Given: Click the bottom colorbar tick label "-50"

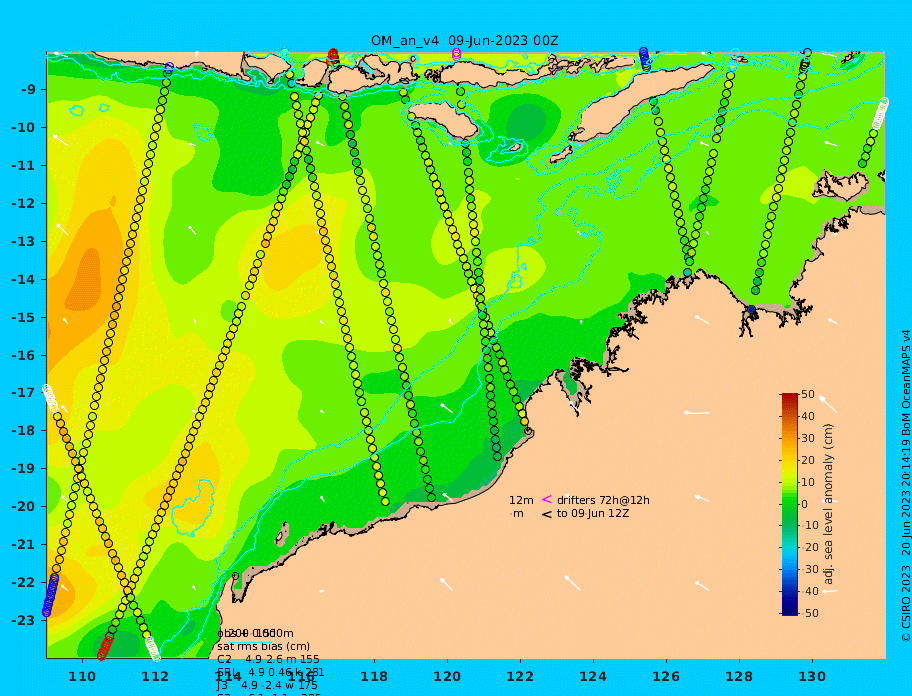Looking at the screenshot, I should [x=810, y=613].
